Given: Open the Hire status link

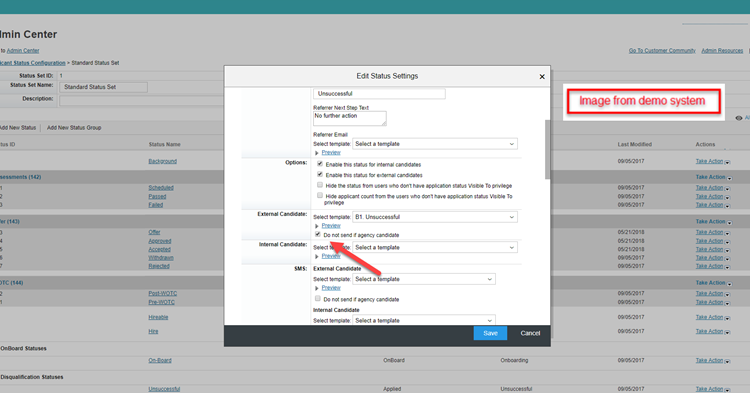Looking at the screenshot, I should point(153,331).
